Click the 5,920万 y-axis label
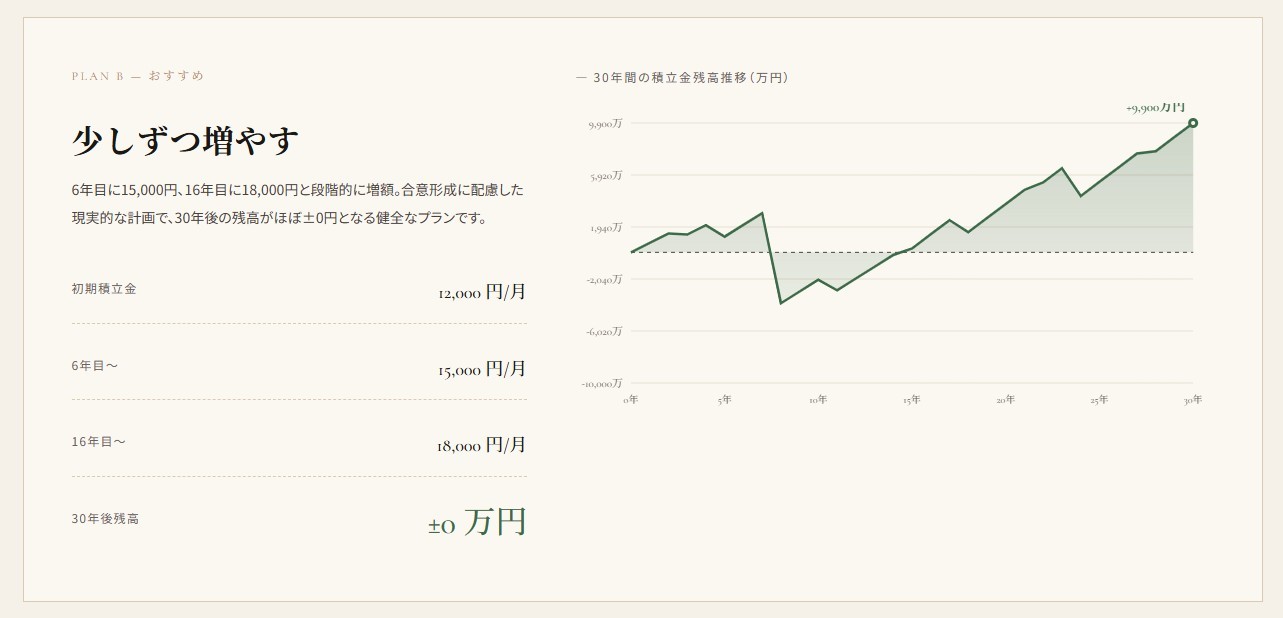1283x618 pixels. click(605, 176)
